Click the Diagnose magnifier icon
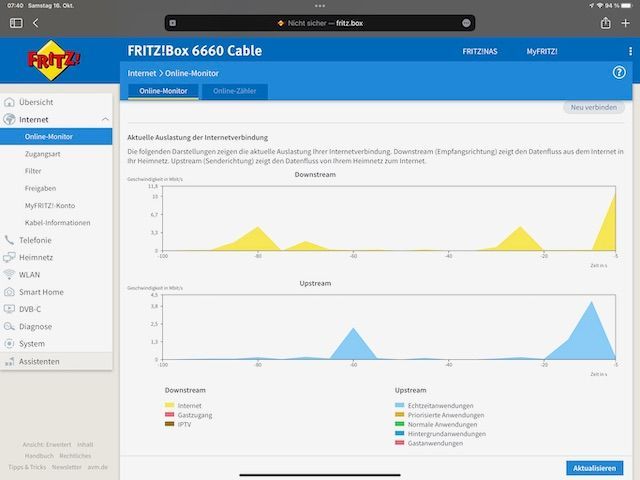 pos(9,327)
